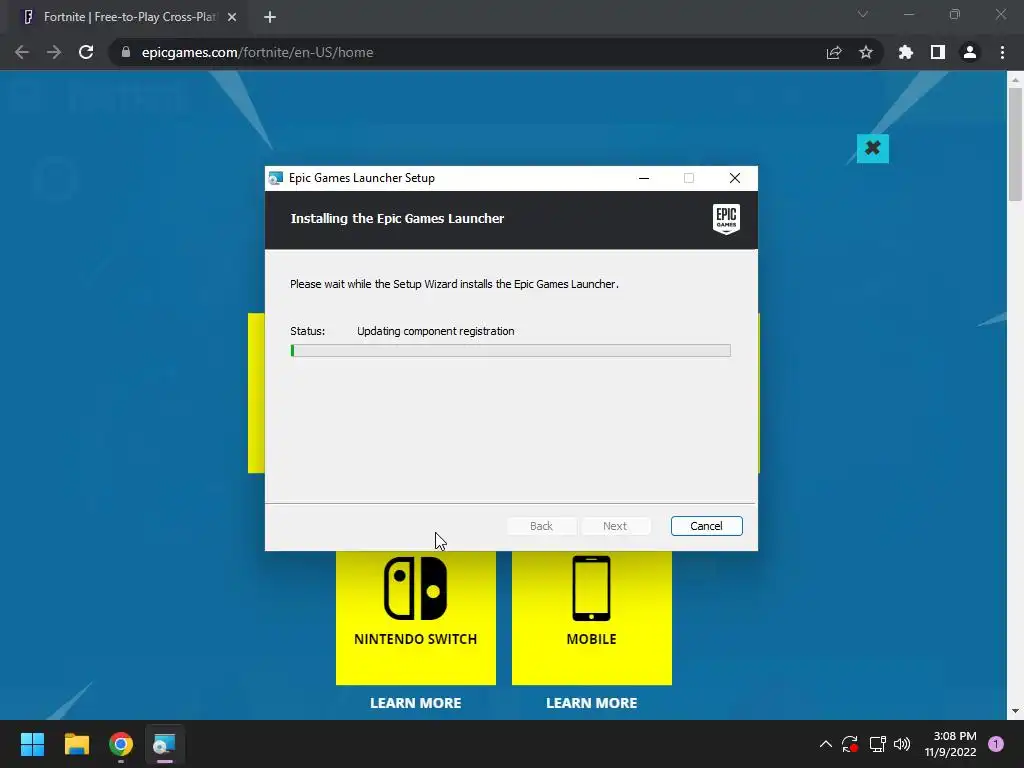Open a new Chrome tab
Image resolution: width=1024 pixels, height=768 pixels.
(270, 17)
